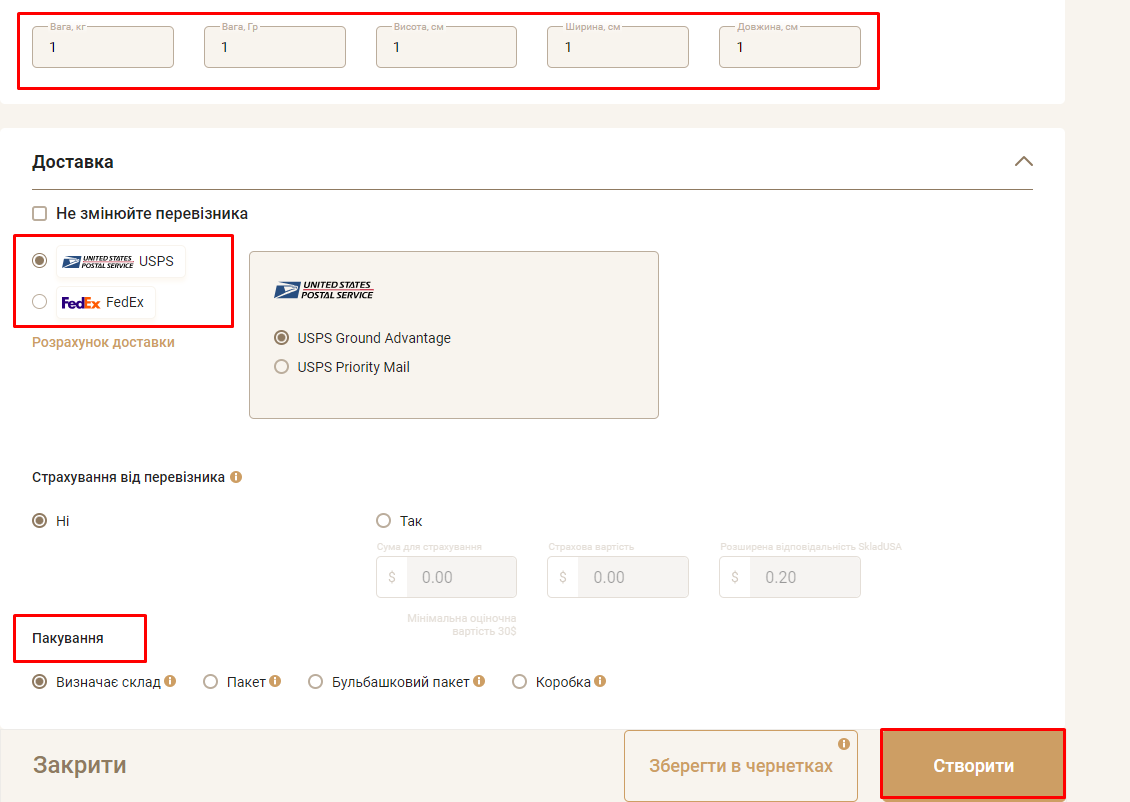1130x802 pixels.
Task: Click the Розширена відповідальність SkladUSA field
Action: pos(790,576)
